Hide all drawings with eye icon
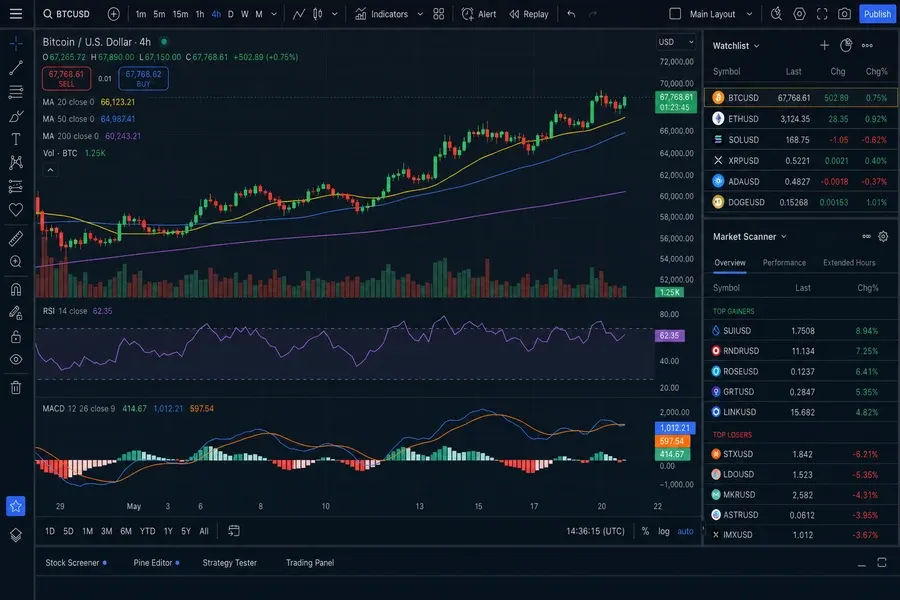Screen dimensions: 900x600 coord(16,359)
